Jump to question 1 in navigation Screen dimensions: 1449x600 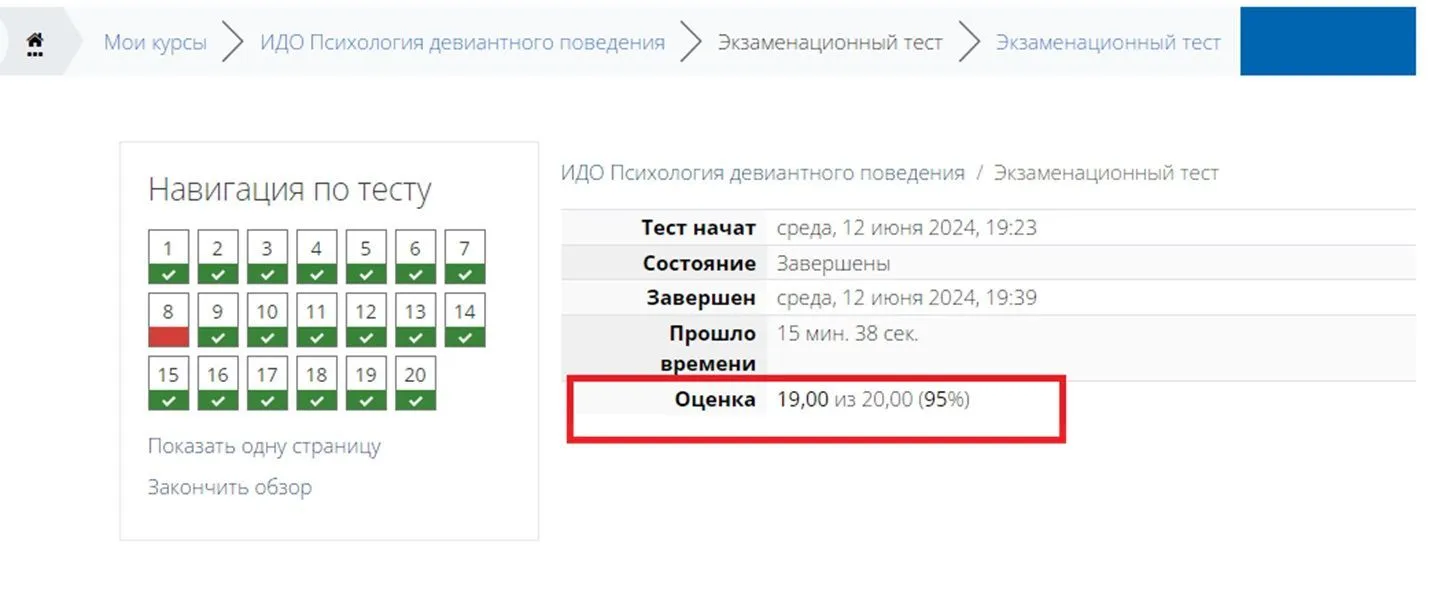[x=168, y=257]
